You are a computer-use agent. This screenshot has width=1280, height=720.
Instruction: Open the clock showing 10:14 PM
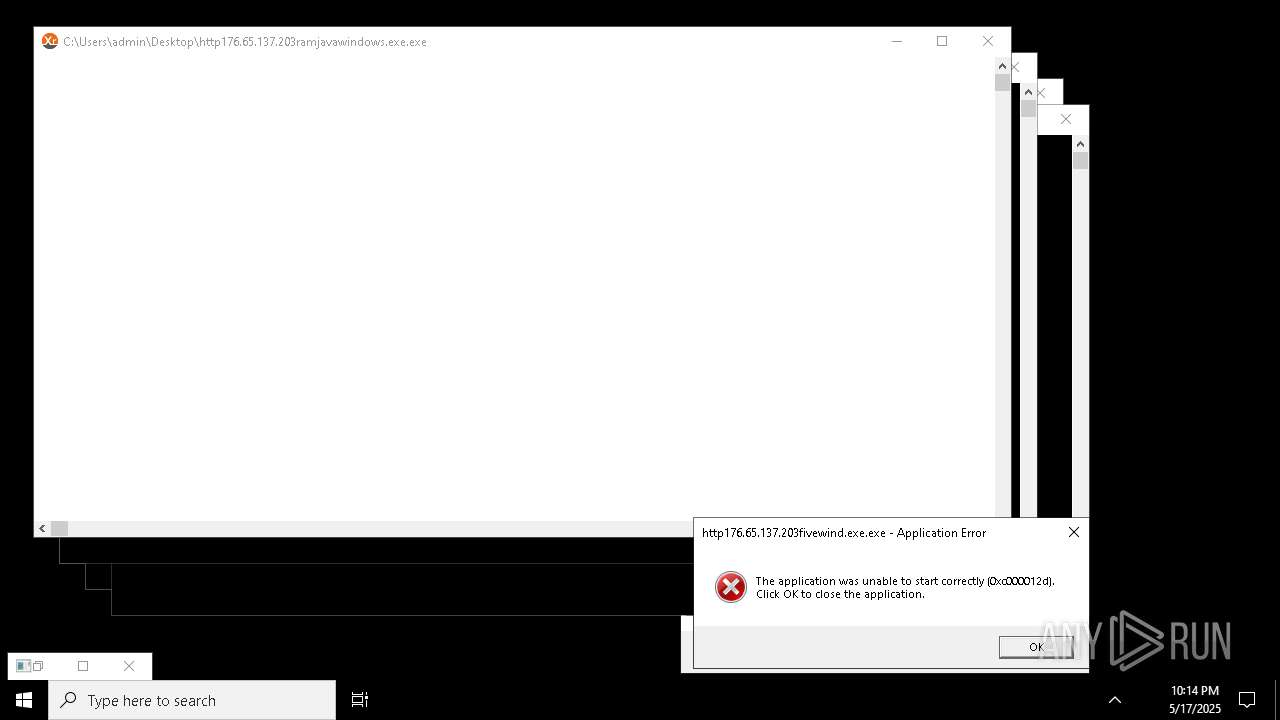coord(1195,700)
